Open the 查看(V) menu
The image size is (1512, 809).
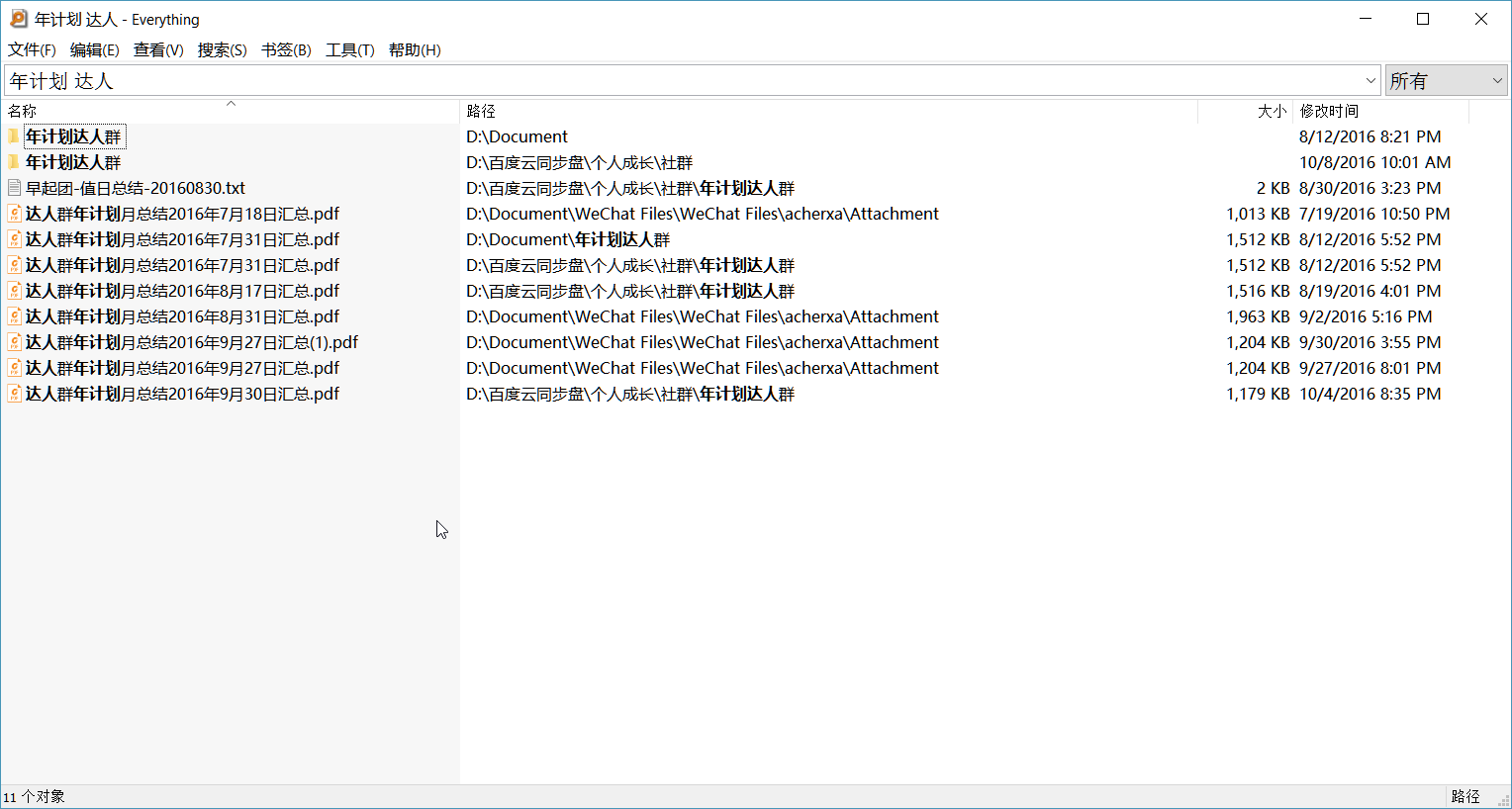pyautogui.click(x=158, y=49)
